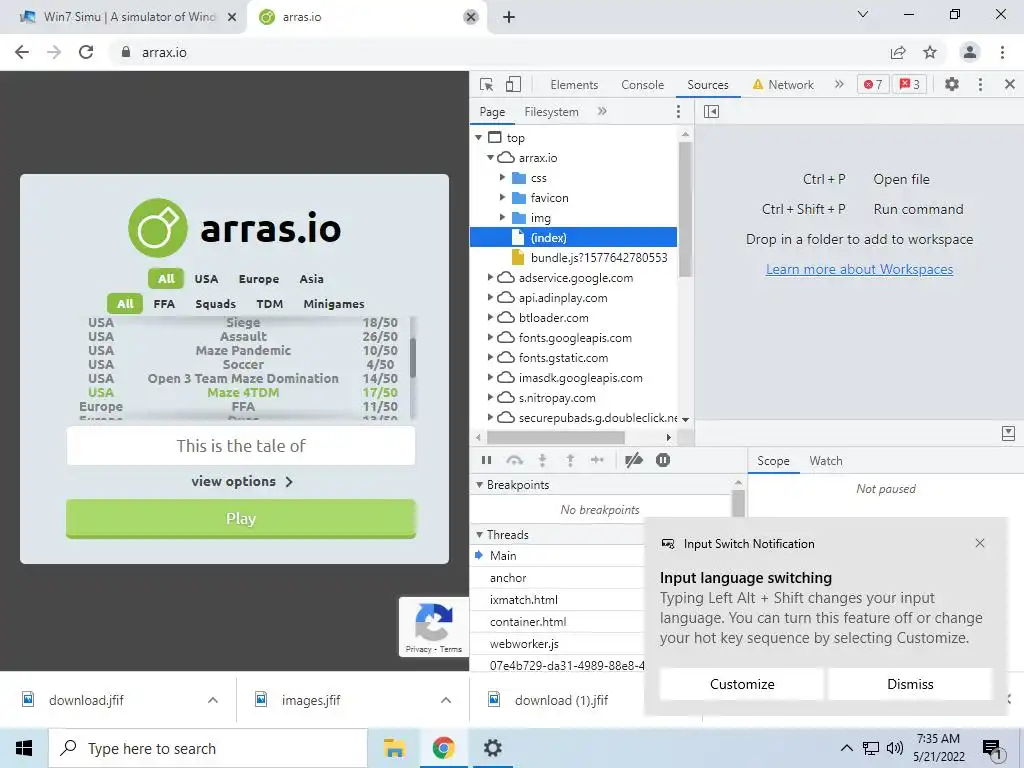Image resolution: width=1024 pixels, height=768 pixels.
Task: Toggle the device toolbar icon
Action: [513, 84]
